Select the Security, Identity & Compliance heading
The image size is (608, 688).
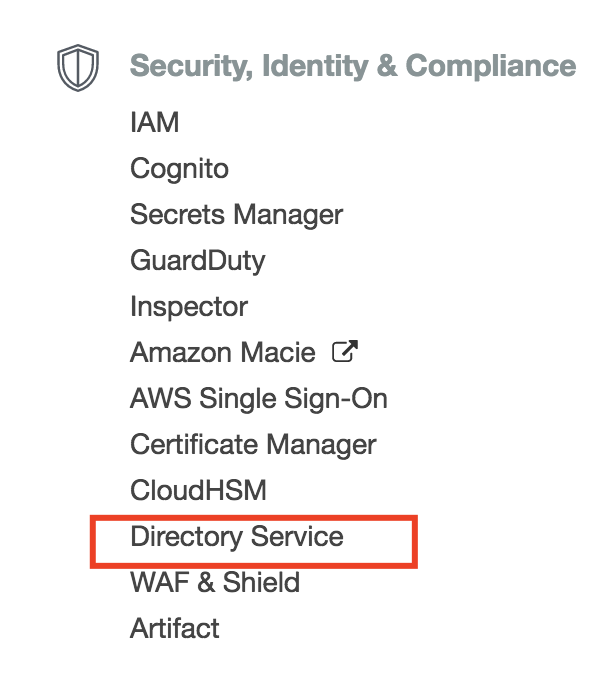coord(353,66)
